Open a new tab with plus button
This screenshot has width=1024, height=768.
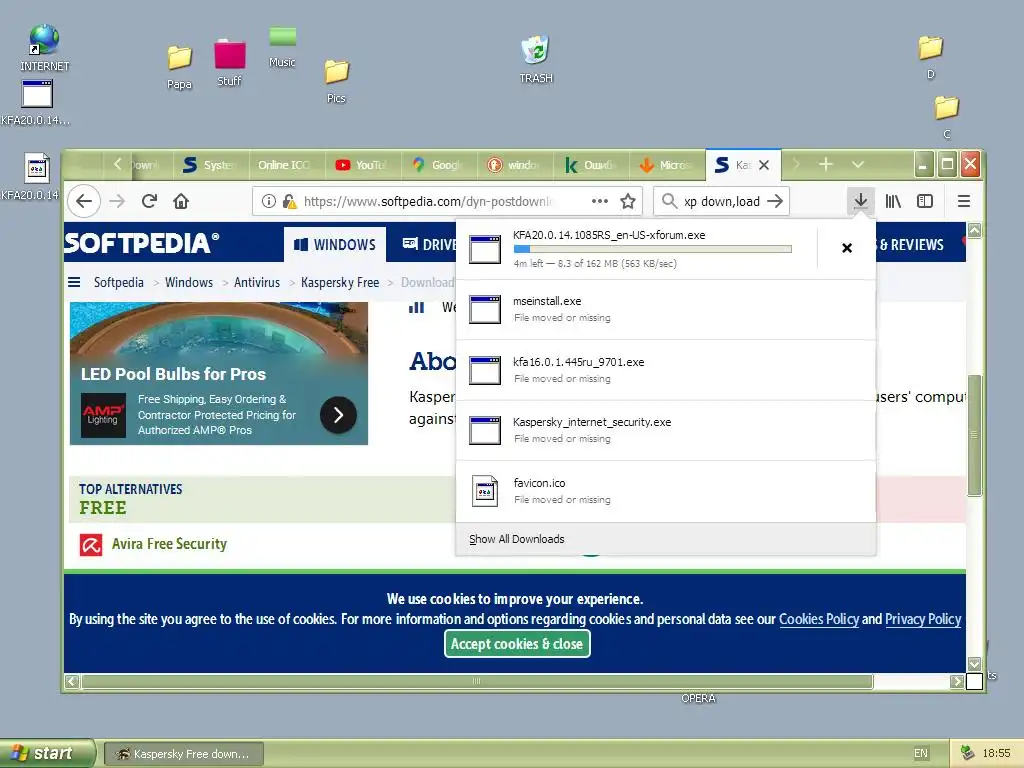click(x=825, y=165)
